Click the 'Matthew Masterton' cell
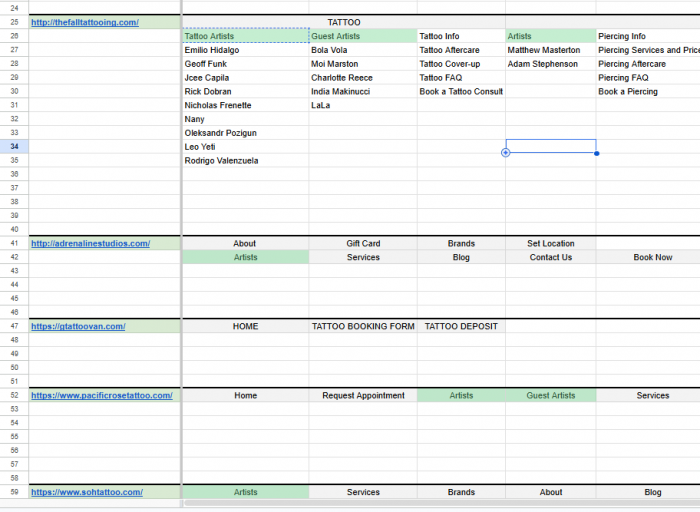Image resolution: width=700 pixels, height=512 pixels. click(550, 50)
